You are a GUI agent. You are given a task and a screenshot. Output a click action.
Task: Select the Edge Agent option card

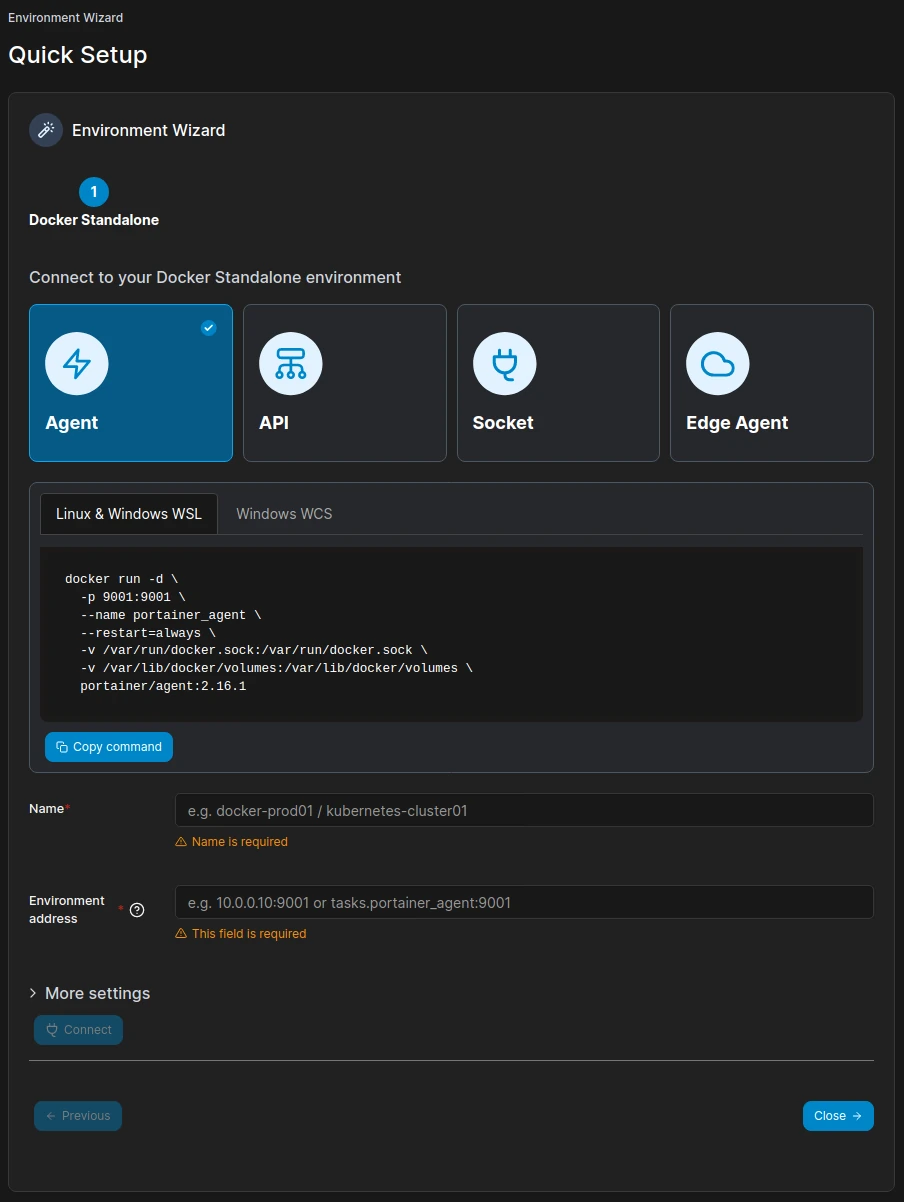(771, 383)
